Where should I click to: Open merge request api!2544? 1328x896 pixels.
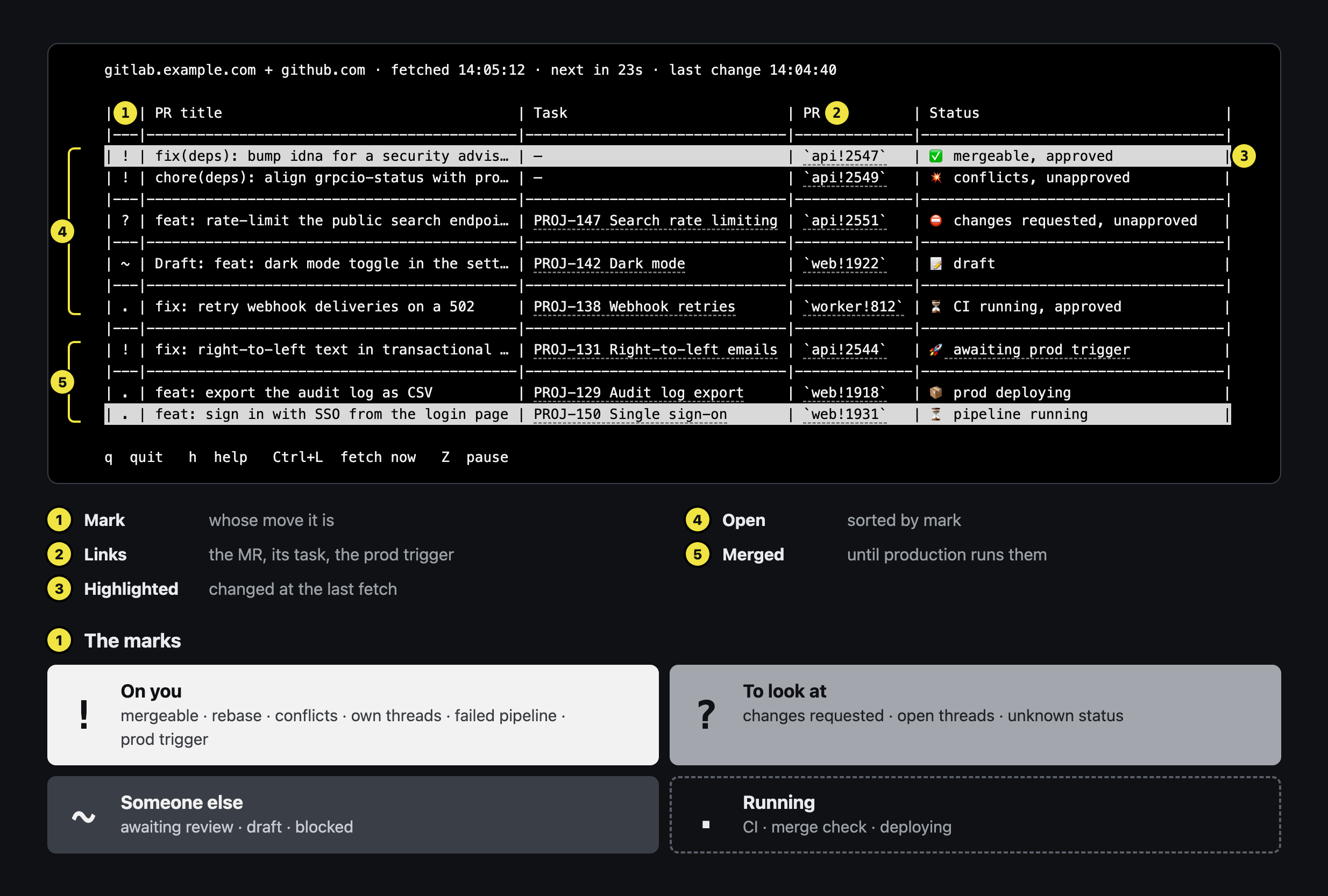(844, 350)
